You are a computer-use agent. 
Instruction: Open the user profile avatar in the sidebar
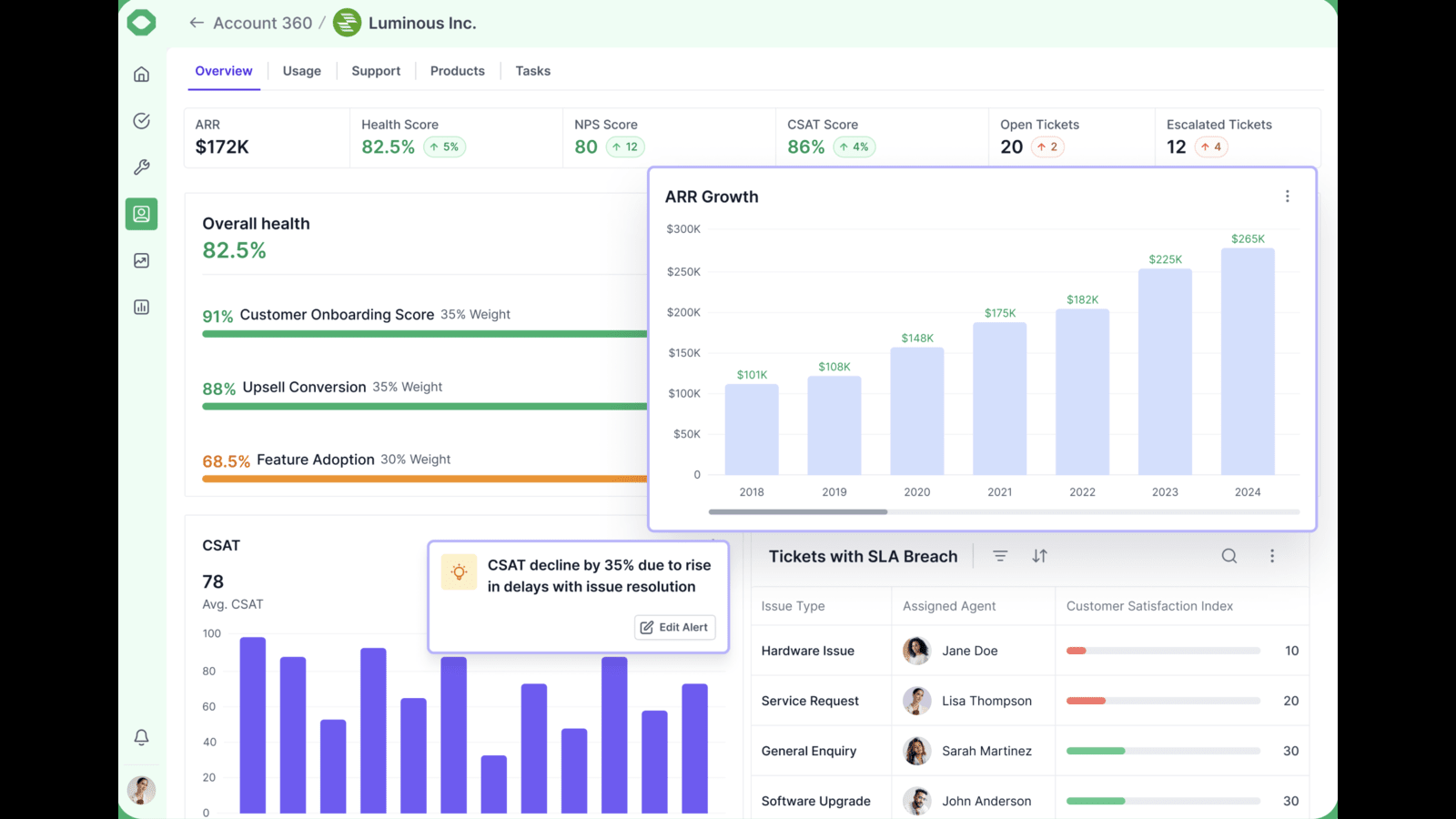141,790
